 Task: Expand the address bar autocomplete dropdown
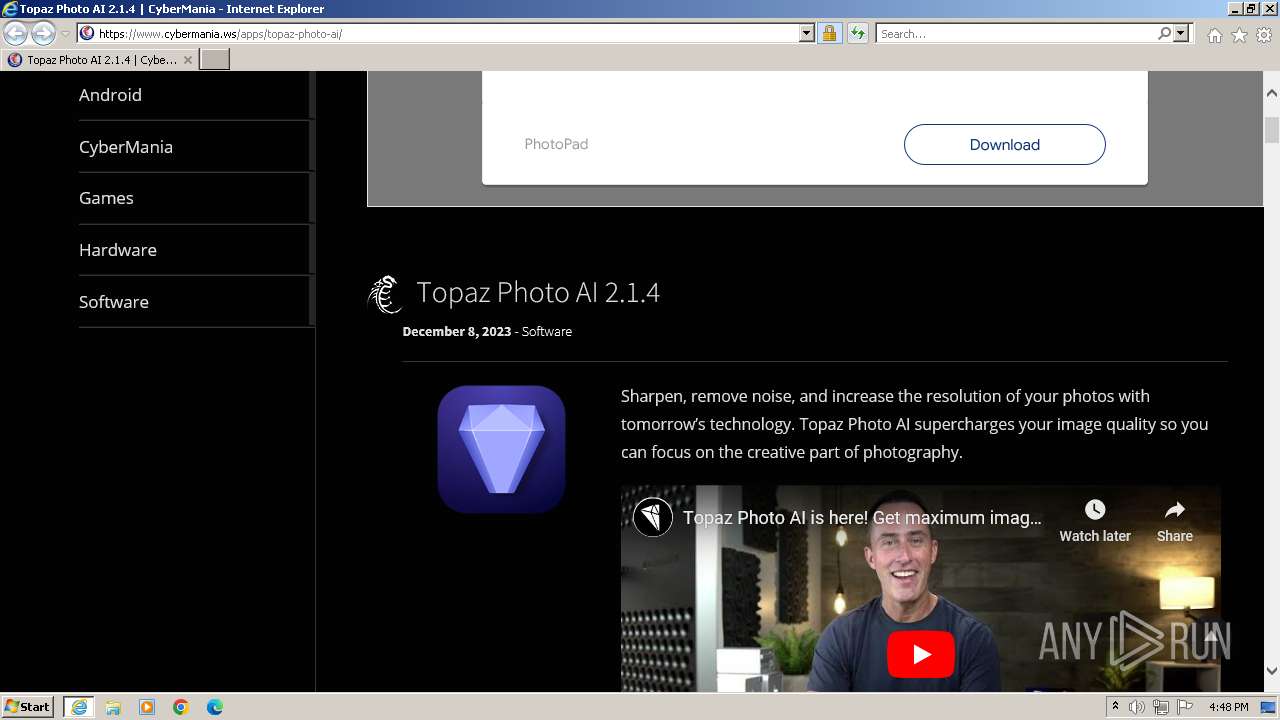pyautogui.click(x=807, y=34)
